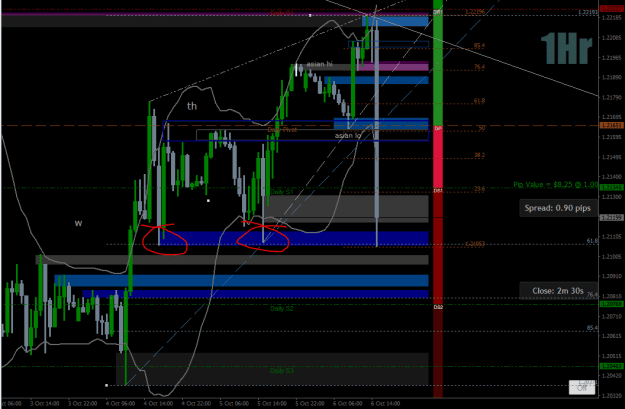The height and width of the screenshot is (409, 625).
Task: Click the 4 Oct 22:00 time axis label
Action: tap(196, 403)
